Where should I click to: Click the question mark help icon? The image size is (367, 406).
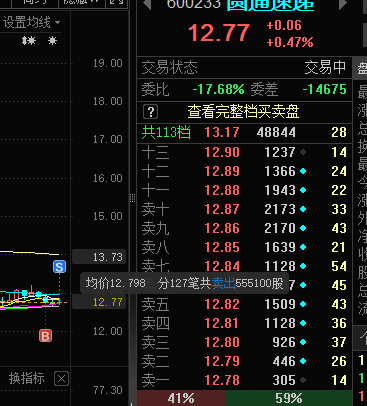150,112
